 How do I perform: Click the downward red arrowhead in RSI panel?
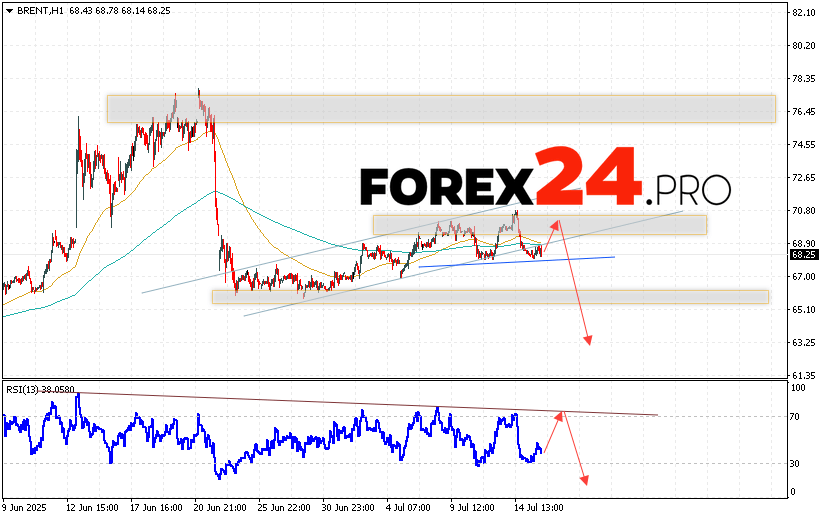pyautogui.click(x=583, y=481)
